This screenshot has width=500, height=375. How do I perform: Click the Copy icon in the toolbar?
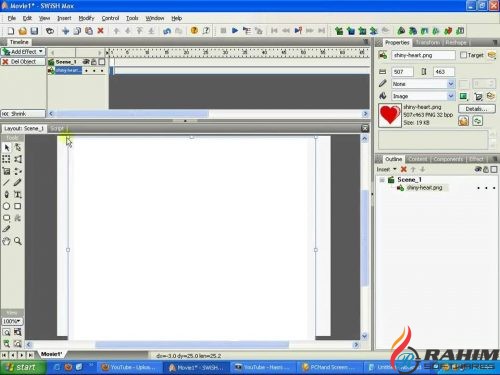pos(77,31)
